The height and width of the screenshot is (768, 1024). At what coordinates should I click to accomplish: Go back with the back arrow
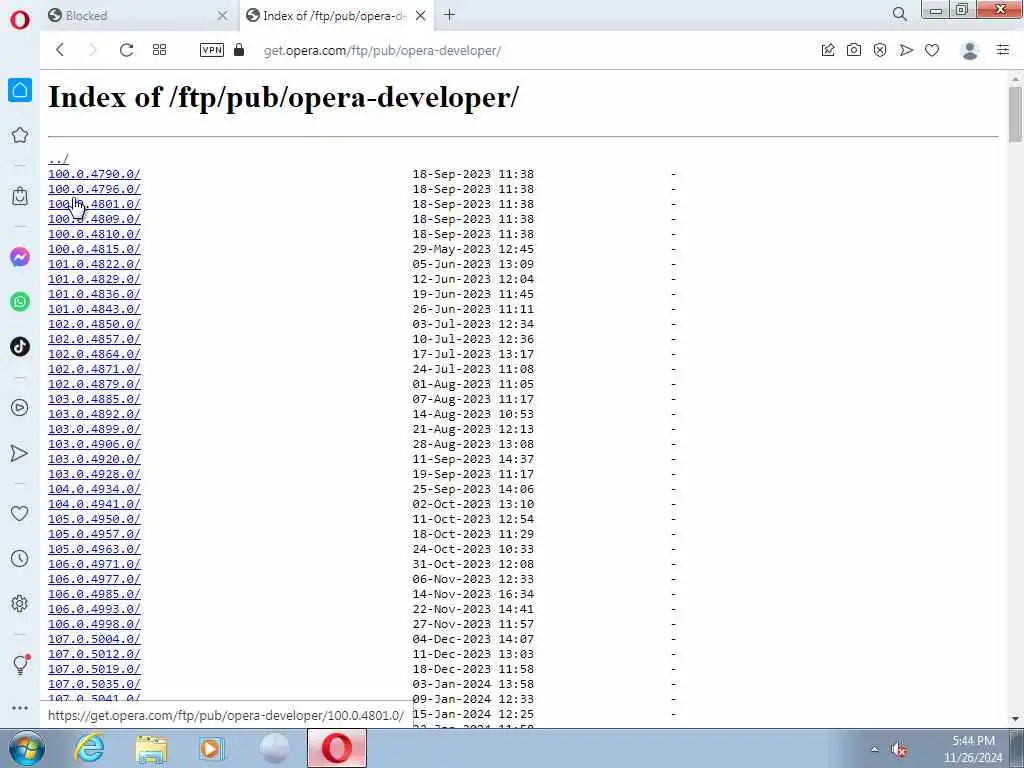click(60, 50)
